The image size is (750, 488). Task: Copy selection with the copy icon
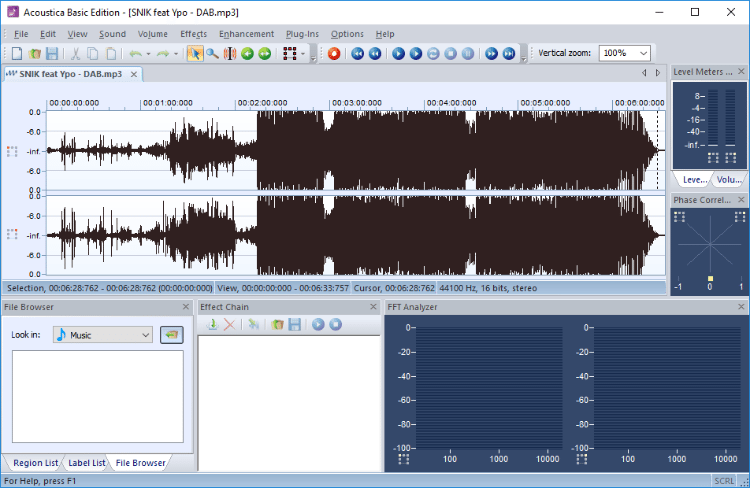[93, 53]
